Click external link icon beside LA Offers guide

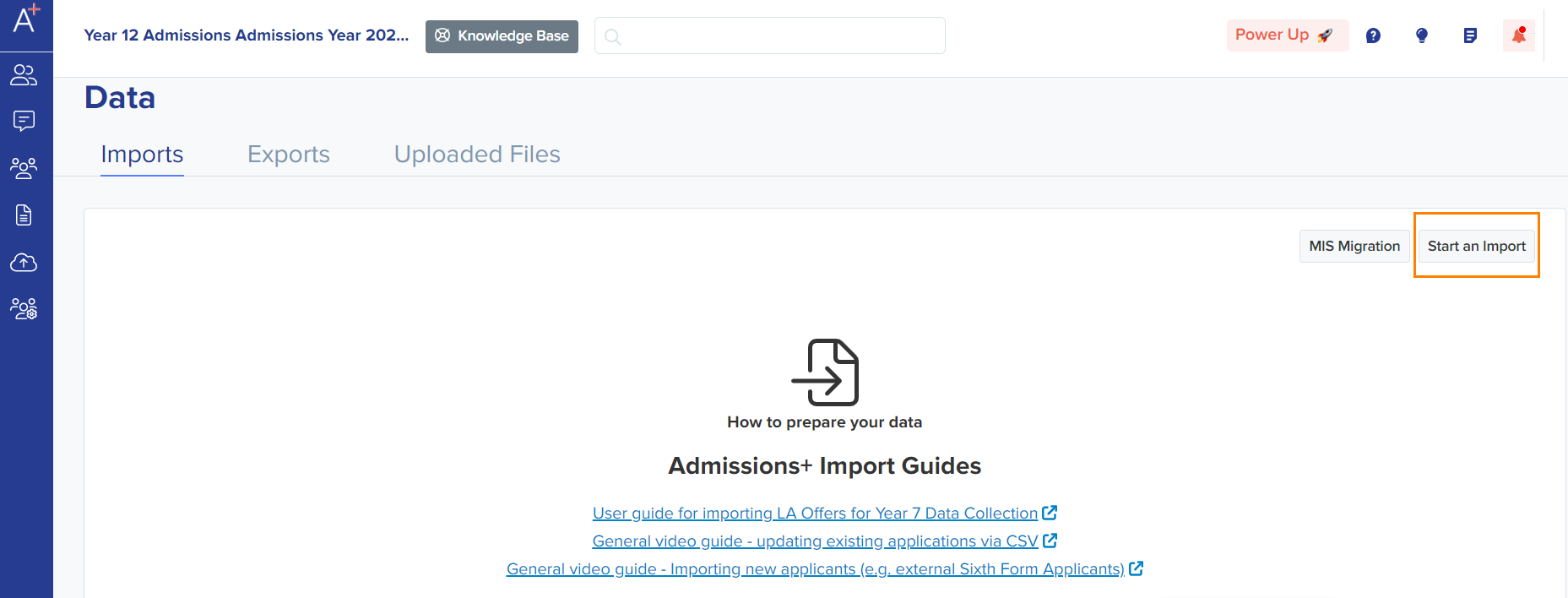point(1050,513)
